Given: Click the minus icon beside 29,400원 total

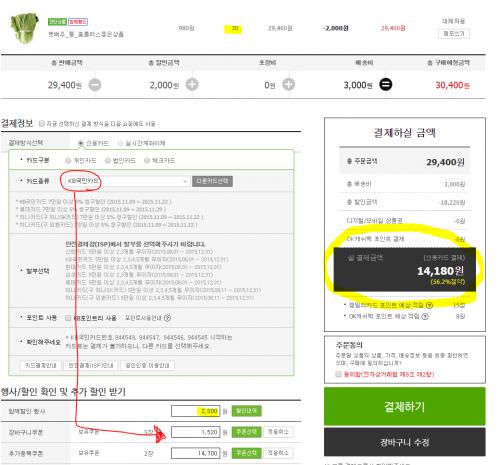Looking at the screenshot, I should click(x=95, y=85).
